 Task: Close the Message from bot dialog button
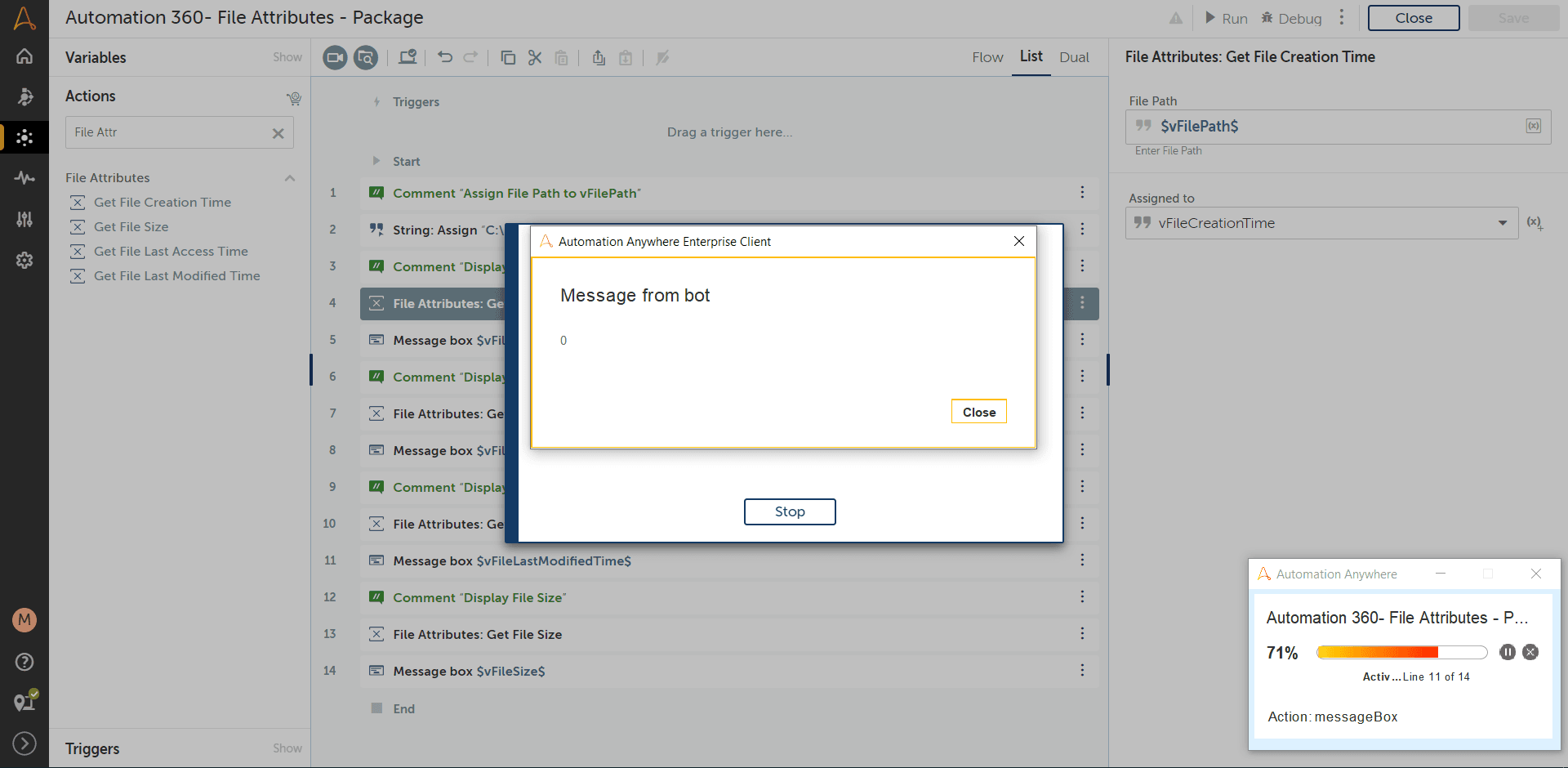click(x=979, y=412)
